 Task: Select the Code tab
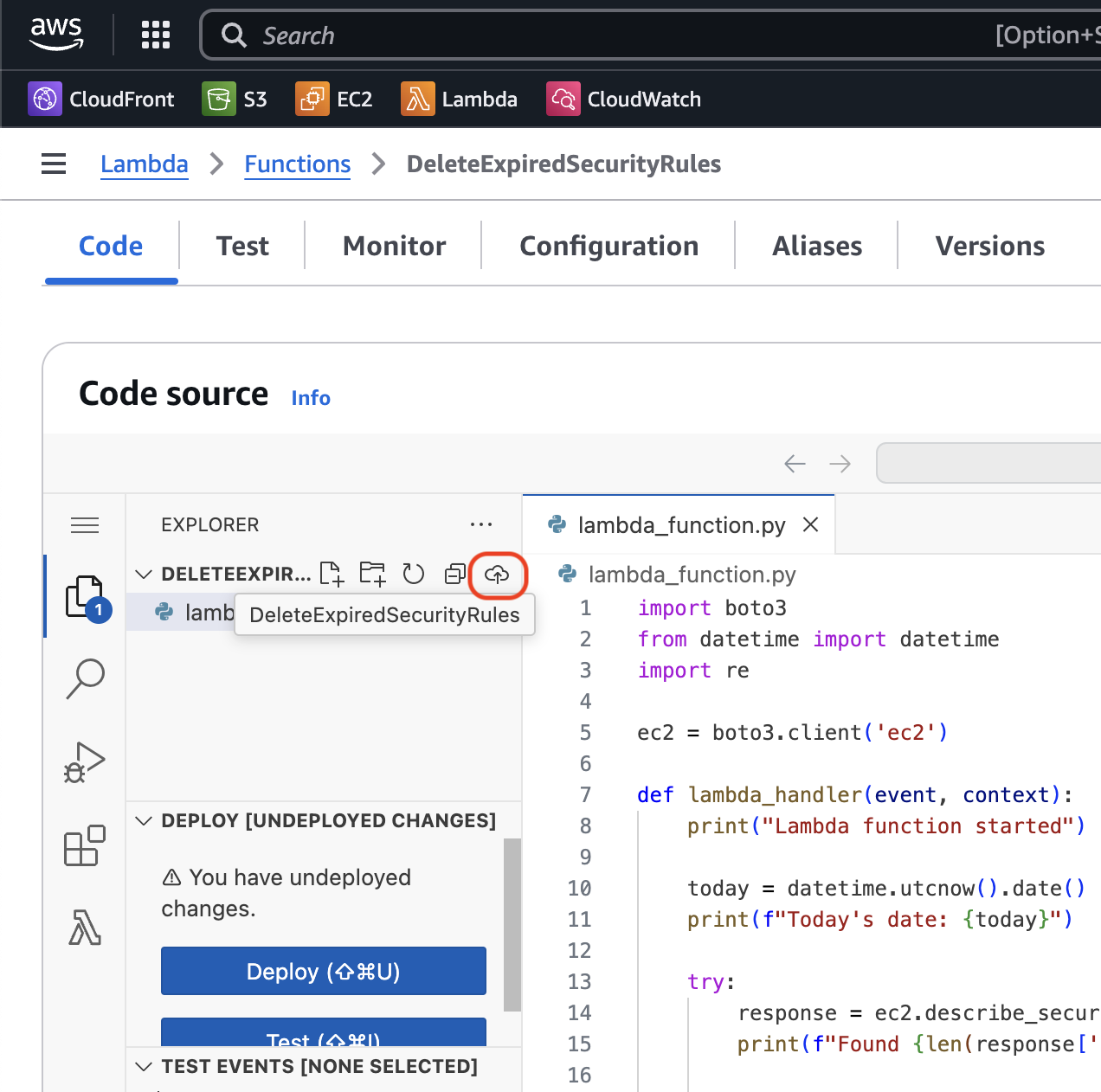pyautogui.click(x=111, y=247)
